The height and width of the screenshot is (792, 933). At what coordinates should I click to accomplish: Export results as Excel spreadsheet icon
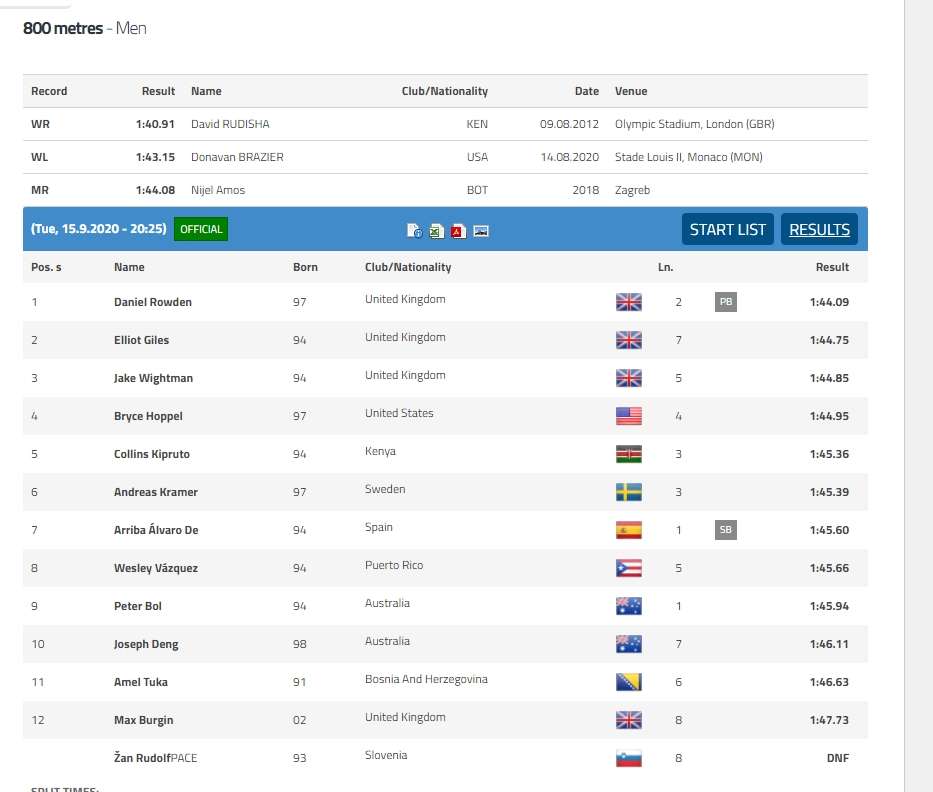click(436, 231)
